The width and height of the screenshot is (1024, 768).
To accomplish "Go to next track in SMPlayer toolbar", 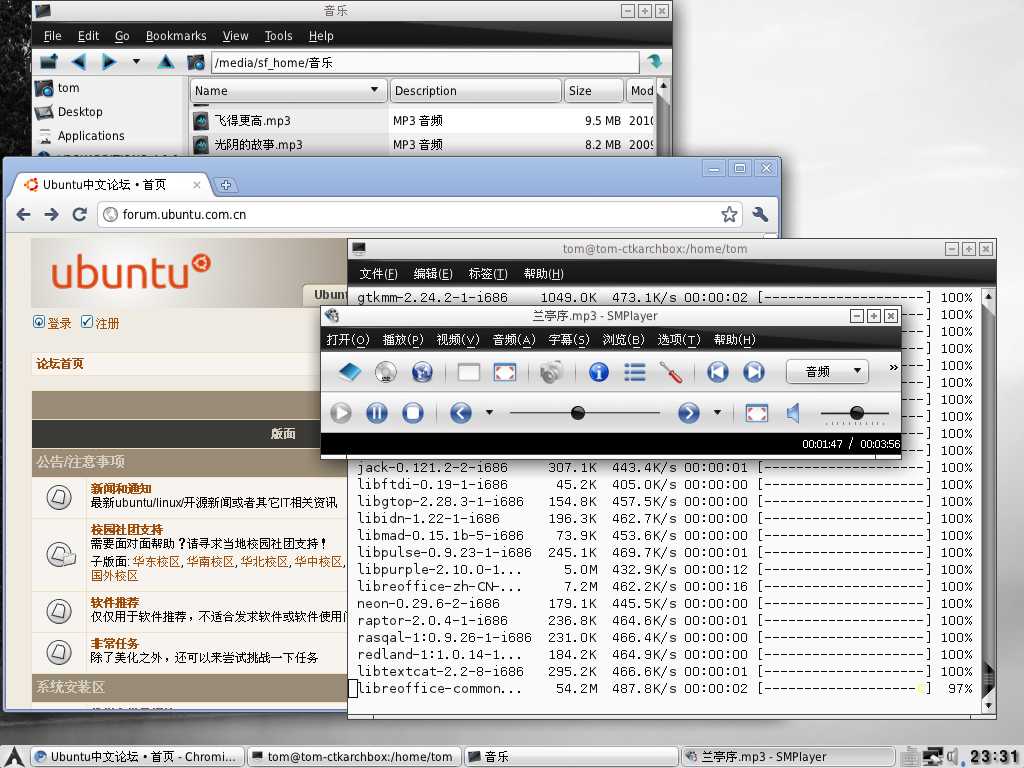I will click(x=754, y=372).
